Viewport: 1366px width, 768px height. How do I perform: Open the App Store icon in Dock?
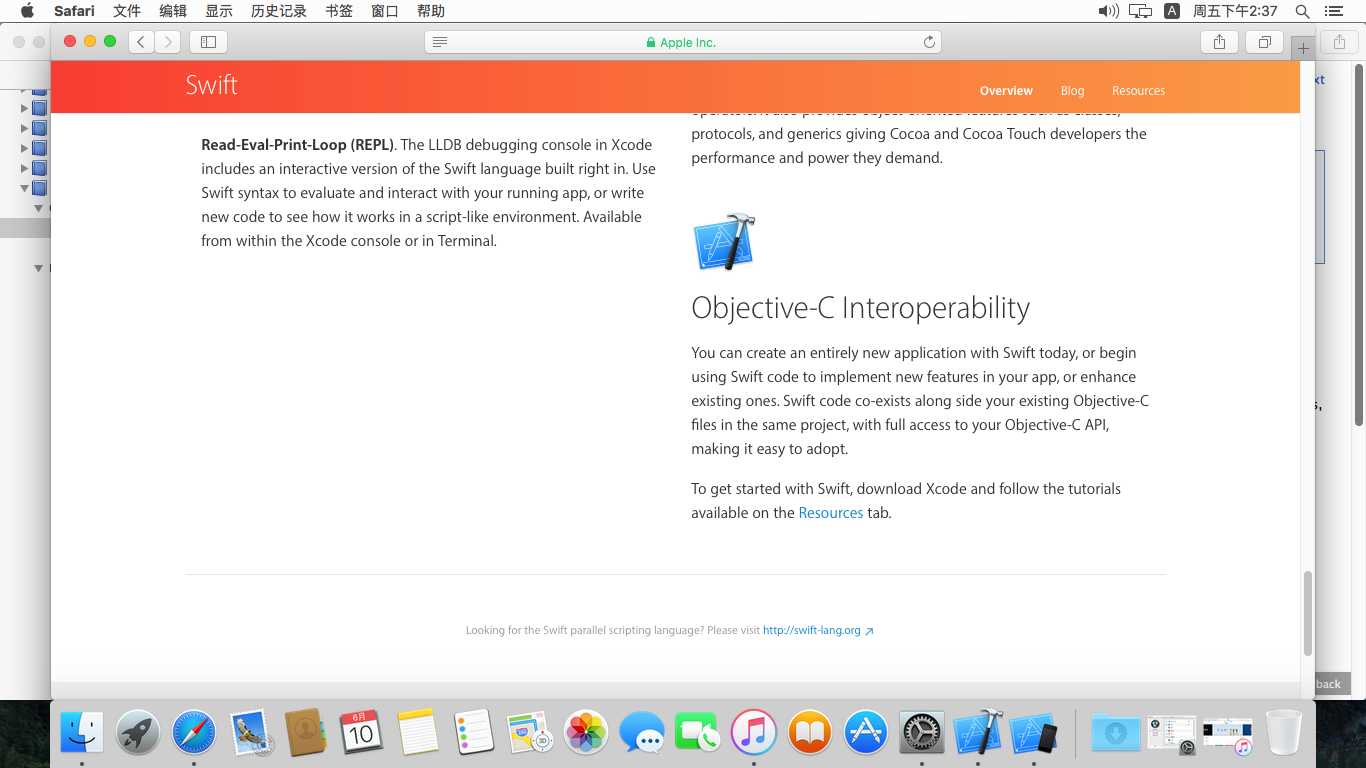866,733
